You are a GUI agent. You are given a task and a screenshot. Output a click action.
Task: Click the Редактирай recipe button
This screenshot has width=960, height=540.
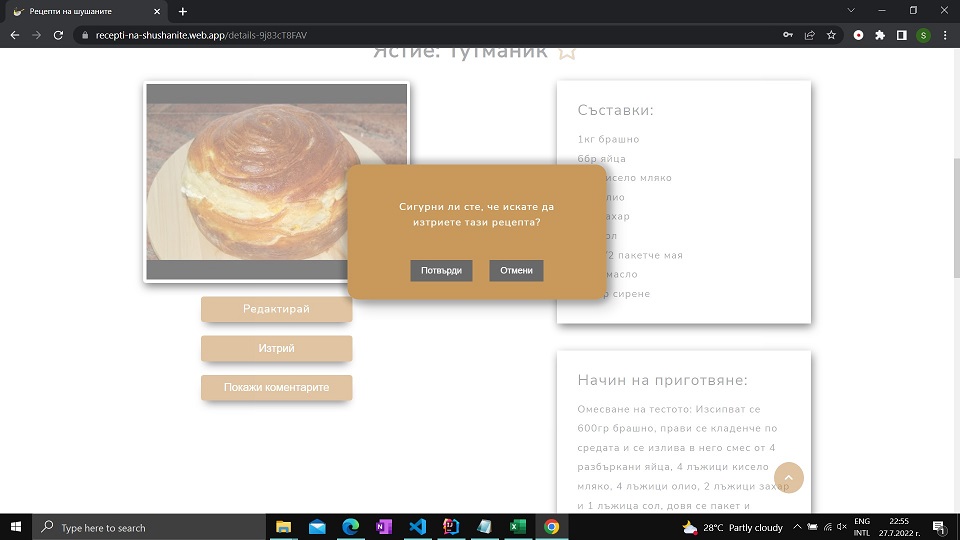pyautogui.click(x=276, y=309)
